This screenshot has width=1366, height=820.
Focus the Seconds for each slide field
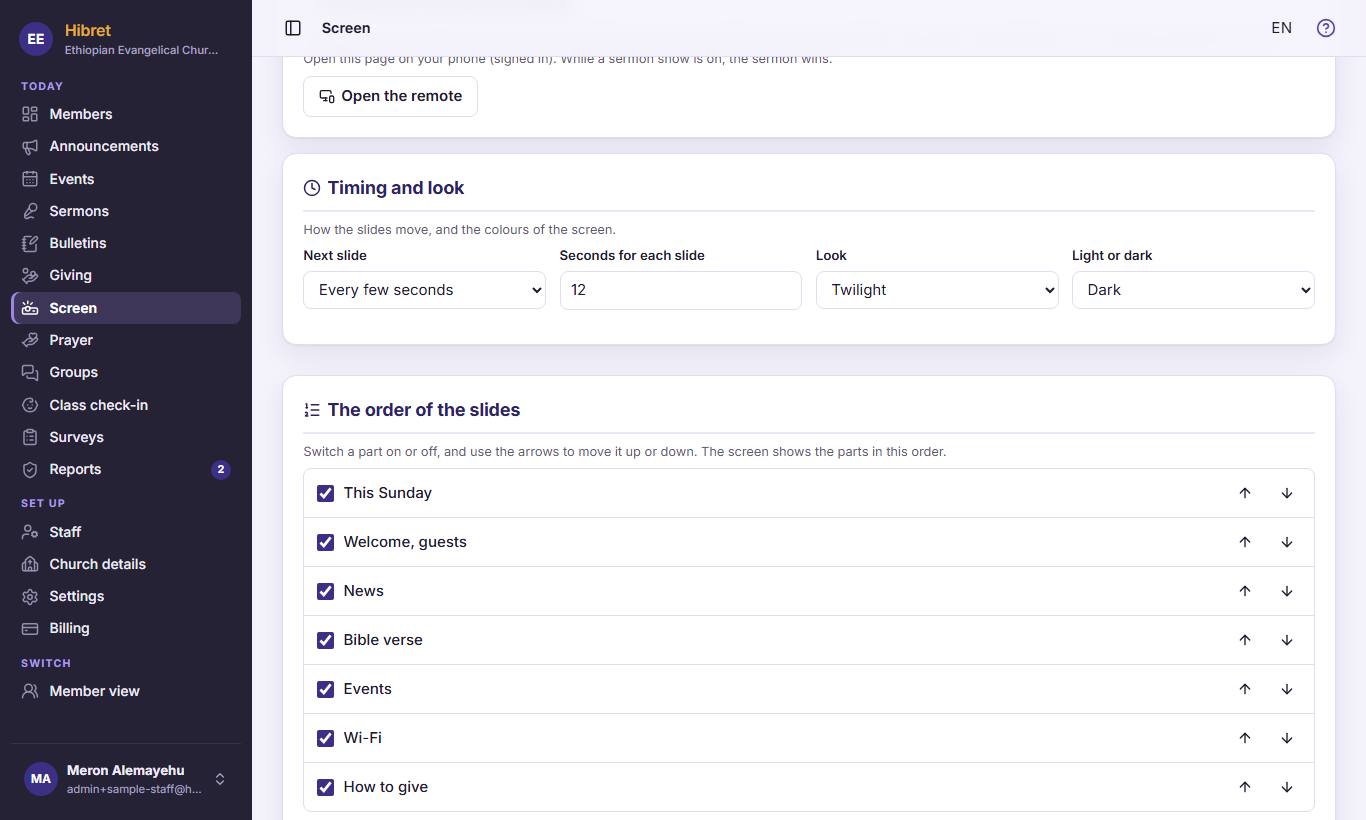click(x=680, y=290)
